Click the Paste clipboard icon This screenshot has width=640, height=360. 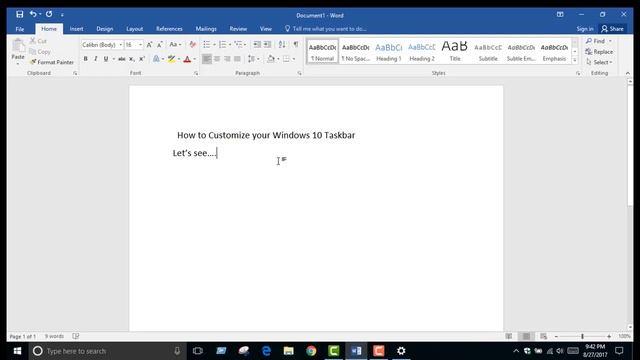tap(18, 46)
